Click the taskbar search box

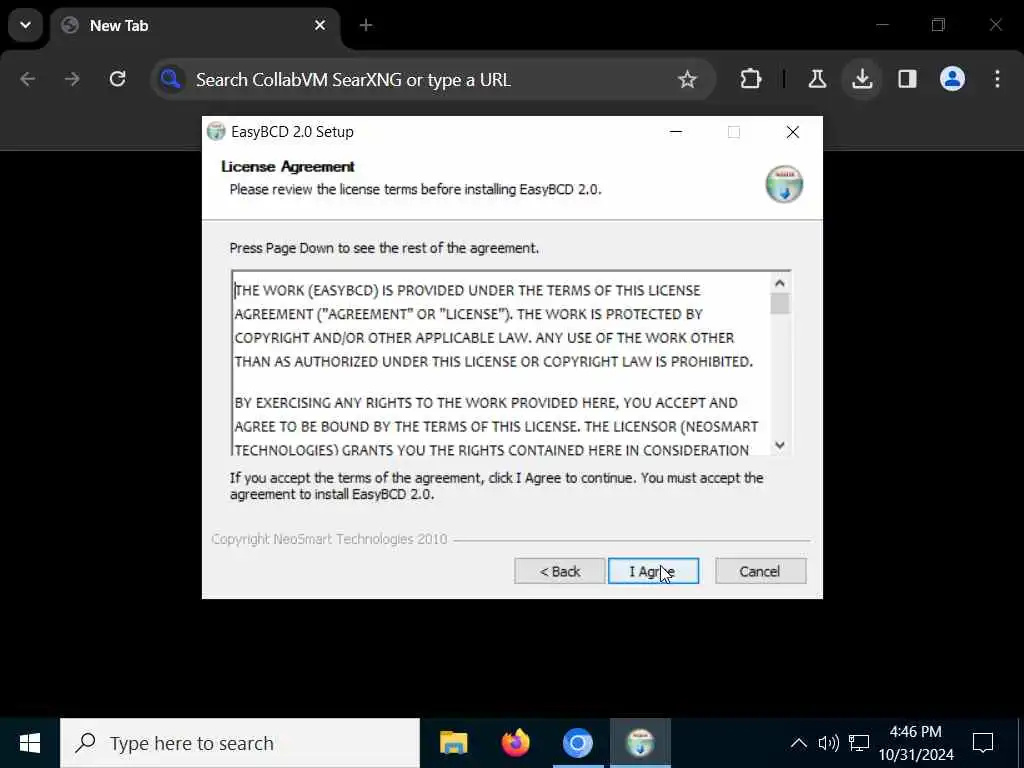pyautogui.click(x=240, y=743)
